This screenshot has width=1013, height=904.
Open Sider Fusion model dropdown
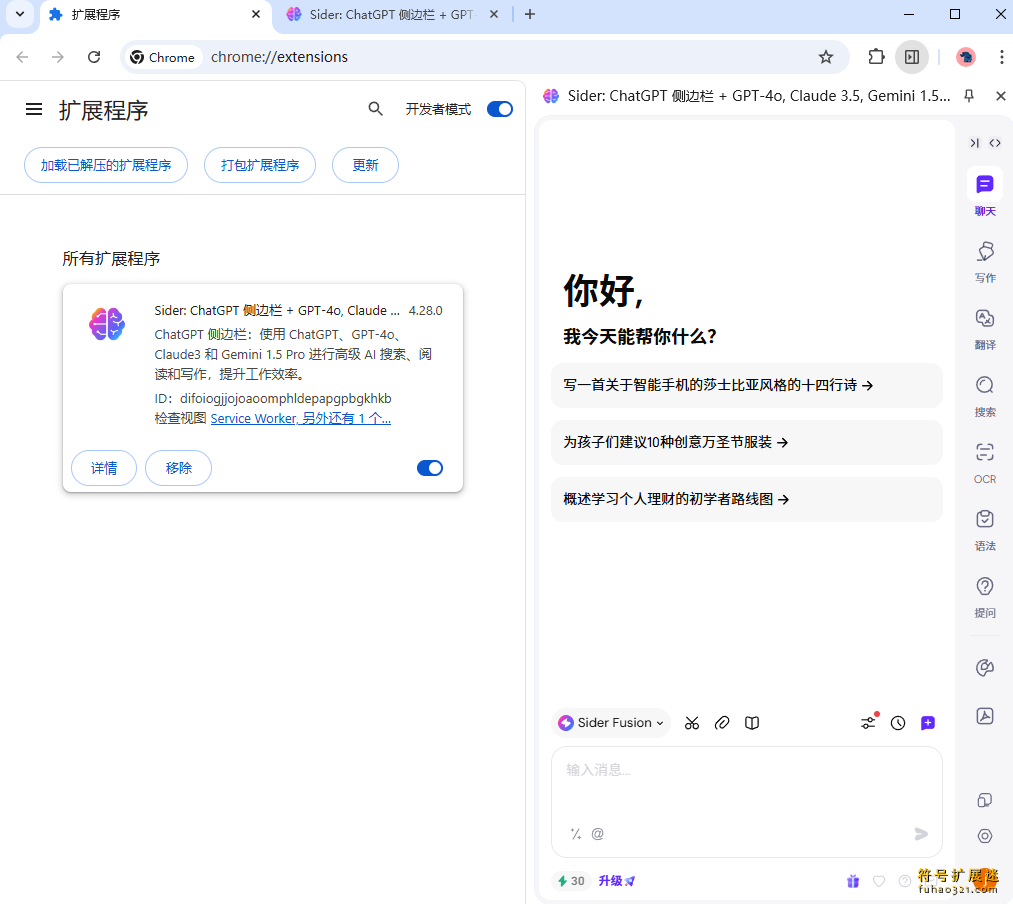pos(611,722)
